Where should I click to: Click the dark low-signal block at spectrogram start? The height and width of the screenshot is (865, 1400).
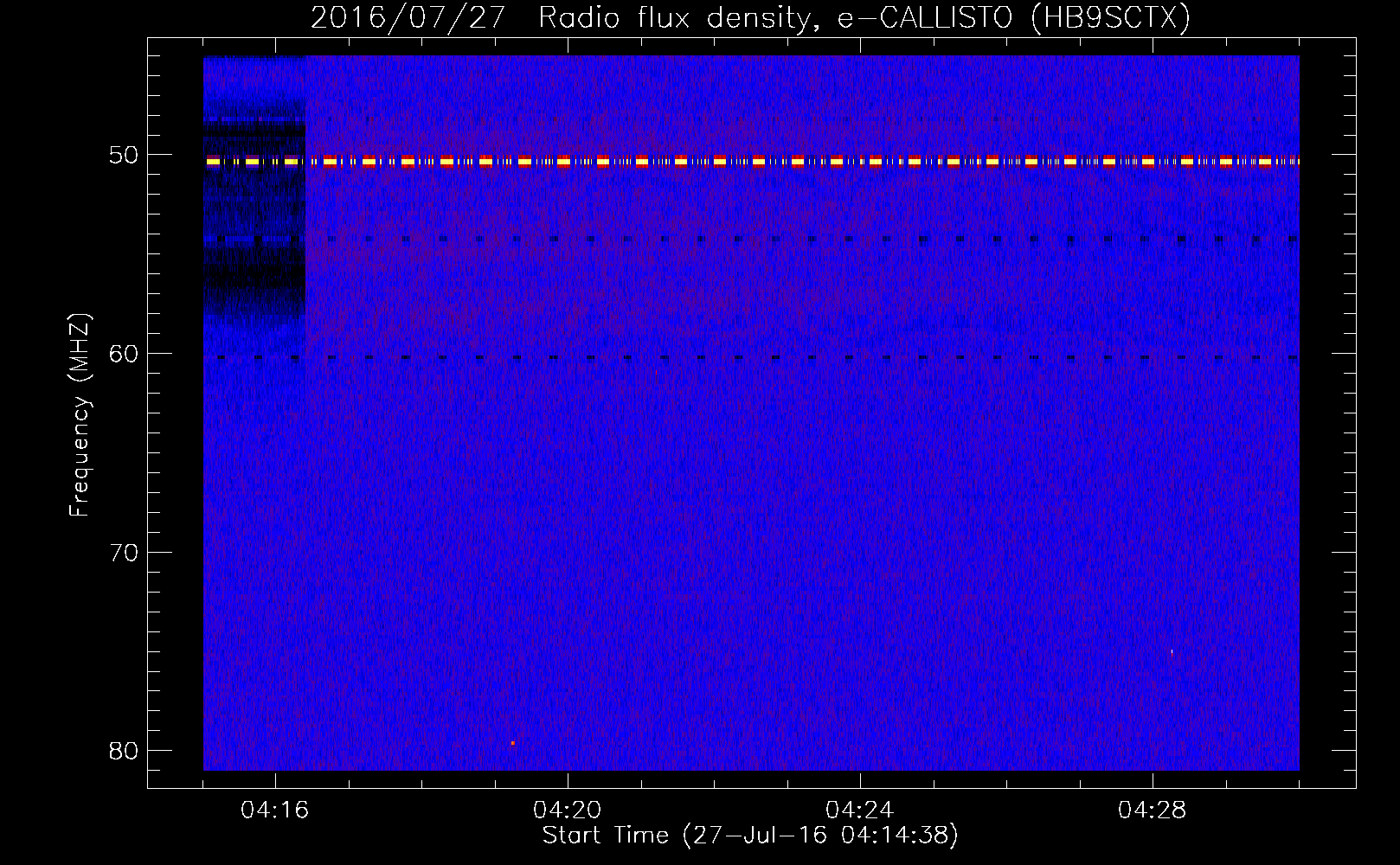254,203
